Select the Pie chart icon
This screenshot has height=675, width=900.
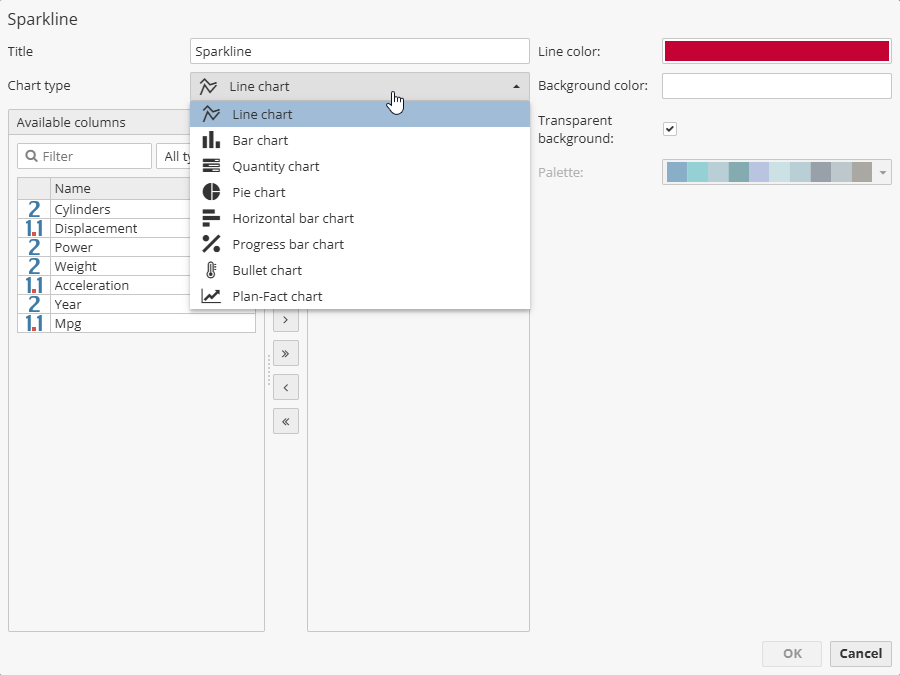point(210,192)
